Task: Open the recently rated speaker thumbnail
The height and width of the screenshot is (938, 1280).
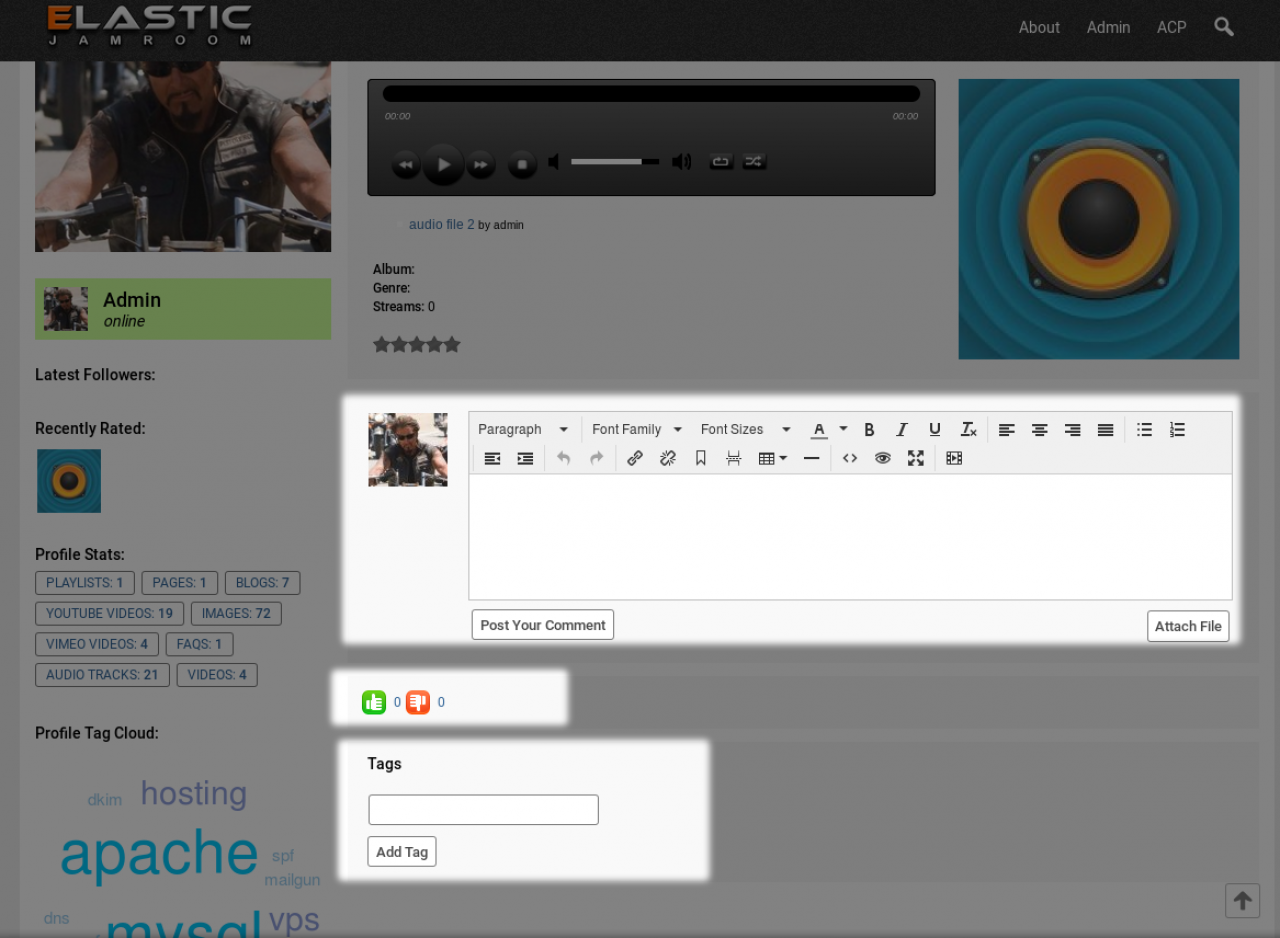Action: pyautogui.click(x=69, y=481)
